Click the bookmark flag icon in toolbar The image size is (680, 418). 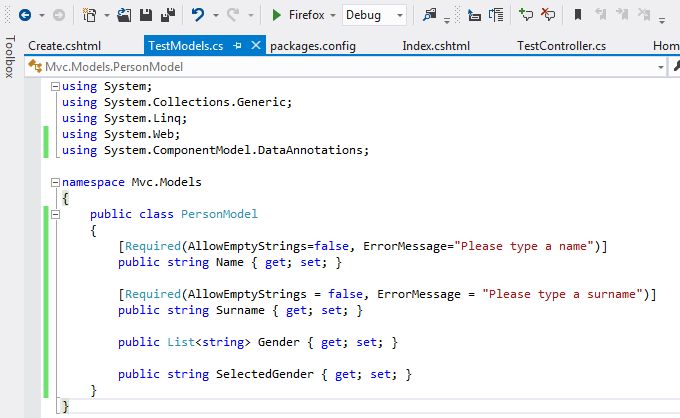[578, 16]
